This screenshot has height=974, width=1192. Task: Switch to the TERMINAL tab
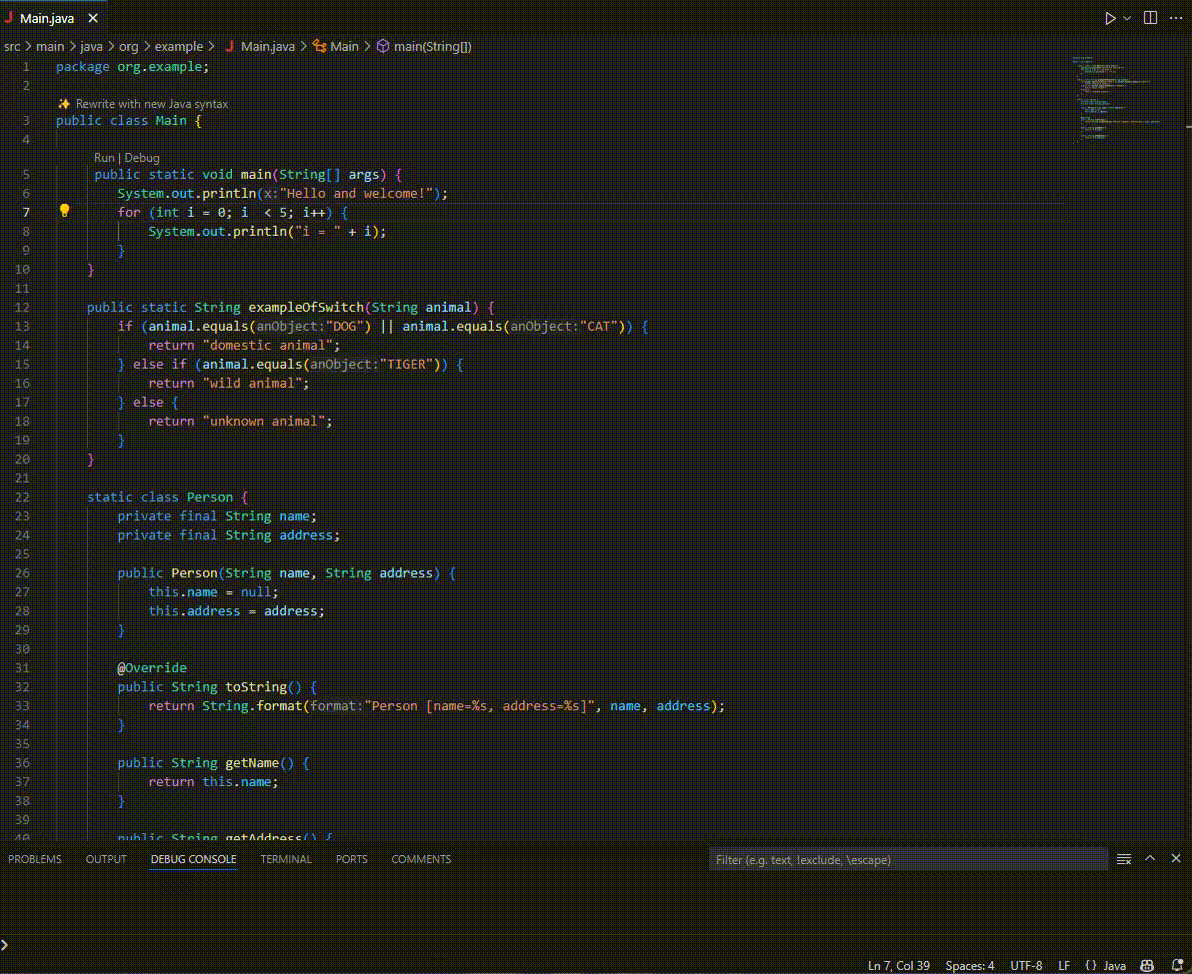[286, 859]
